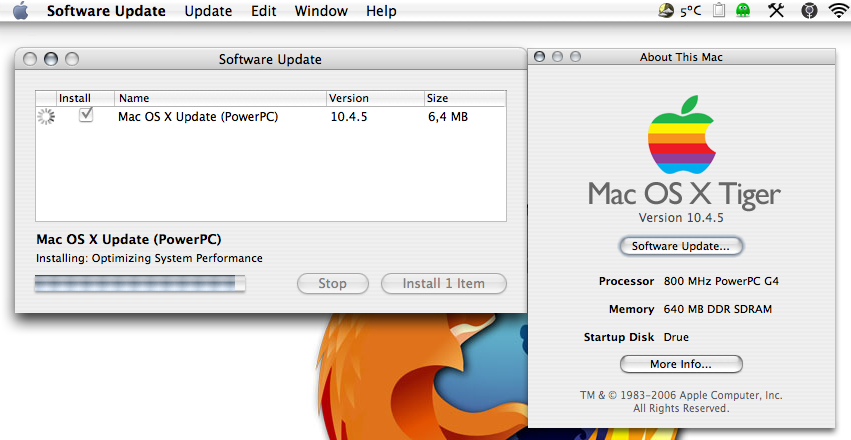Image resolution: width=851 pixels, height=440 pixels.
Task: Open the Help menu
Action: [381, 11]
